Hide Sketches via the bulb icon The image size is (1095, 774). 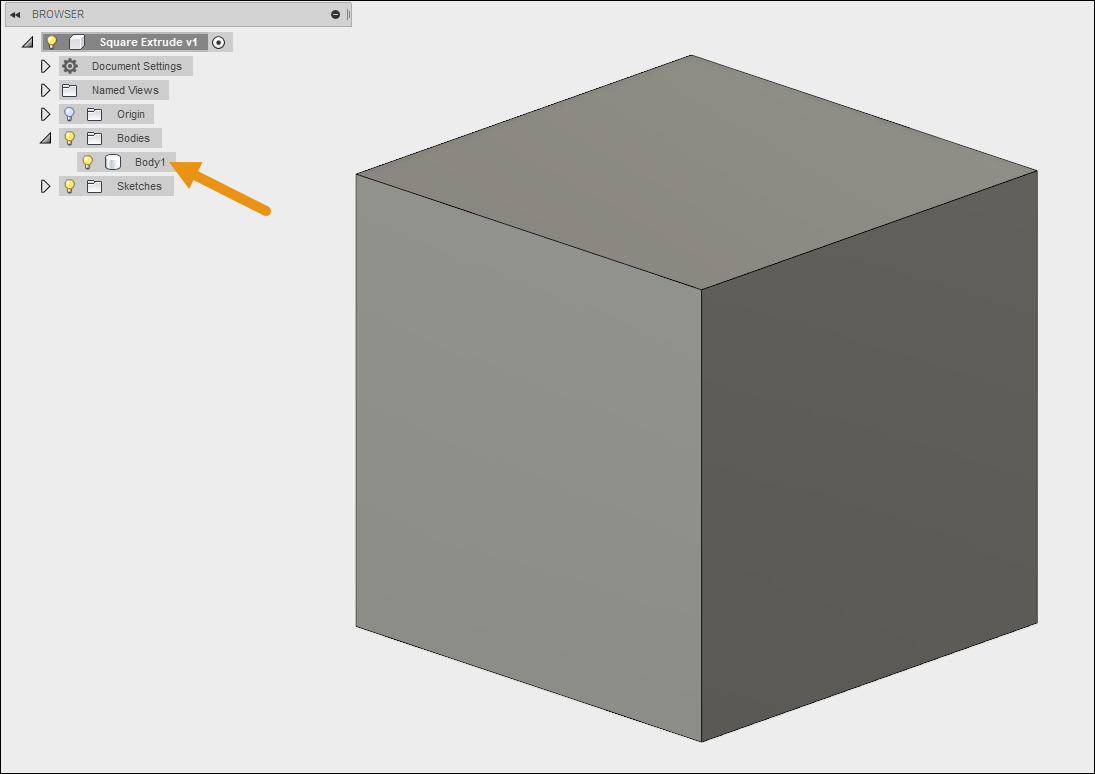tap(69, 186)
